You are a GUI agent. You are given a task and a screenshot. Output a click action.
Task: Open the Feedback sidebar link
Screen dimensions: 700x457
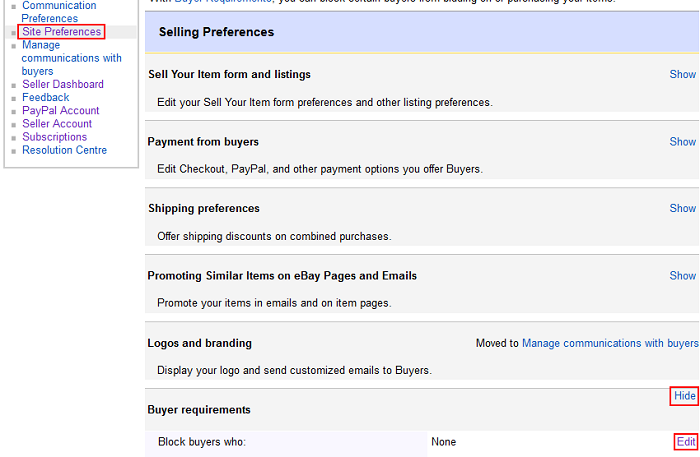click(x=46, y=97)
